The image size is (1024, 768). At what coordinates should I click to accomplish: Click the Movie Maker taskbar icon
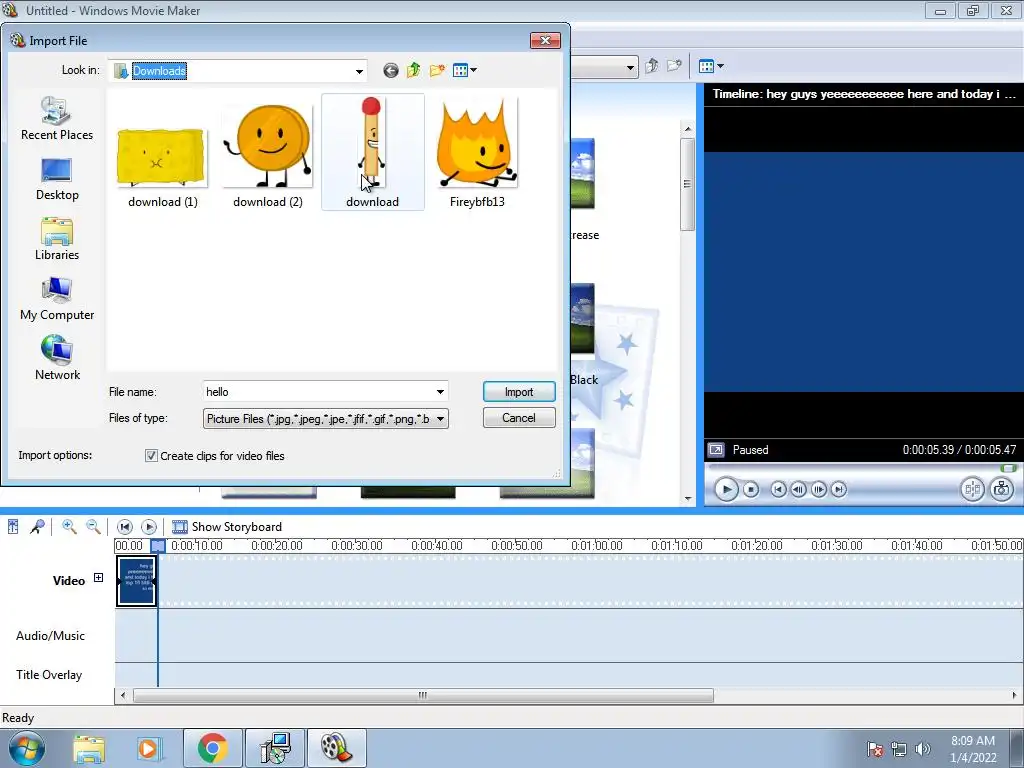[x=337, y=748]
